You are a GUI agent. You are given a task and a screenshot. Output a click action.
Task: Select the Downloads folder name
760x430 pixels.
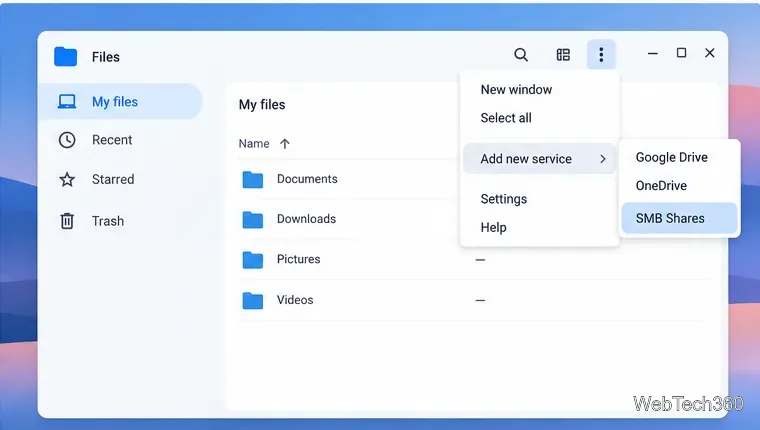point(306,219)
